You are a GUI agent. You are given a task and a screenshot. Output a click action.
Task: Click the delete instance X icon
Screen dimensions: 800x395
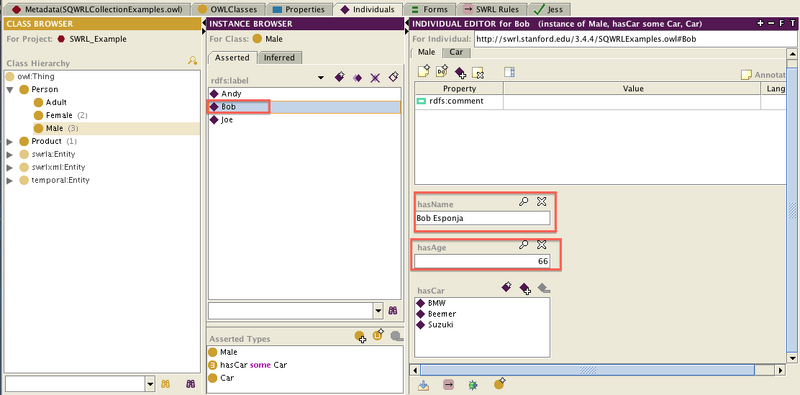click(376, 78)
